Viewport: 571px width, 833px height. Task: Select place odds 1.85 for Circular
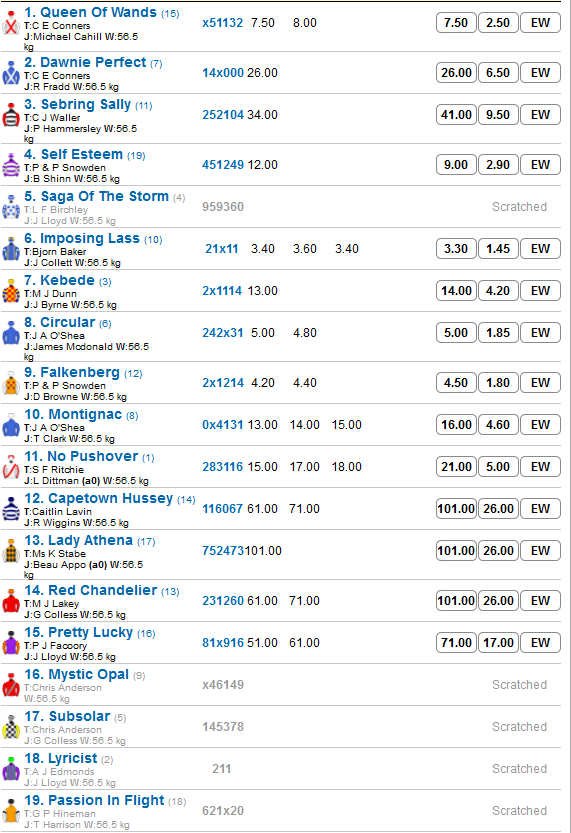pyautogui.click(x=498, y=333)
